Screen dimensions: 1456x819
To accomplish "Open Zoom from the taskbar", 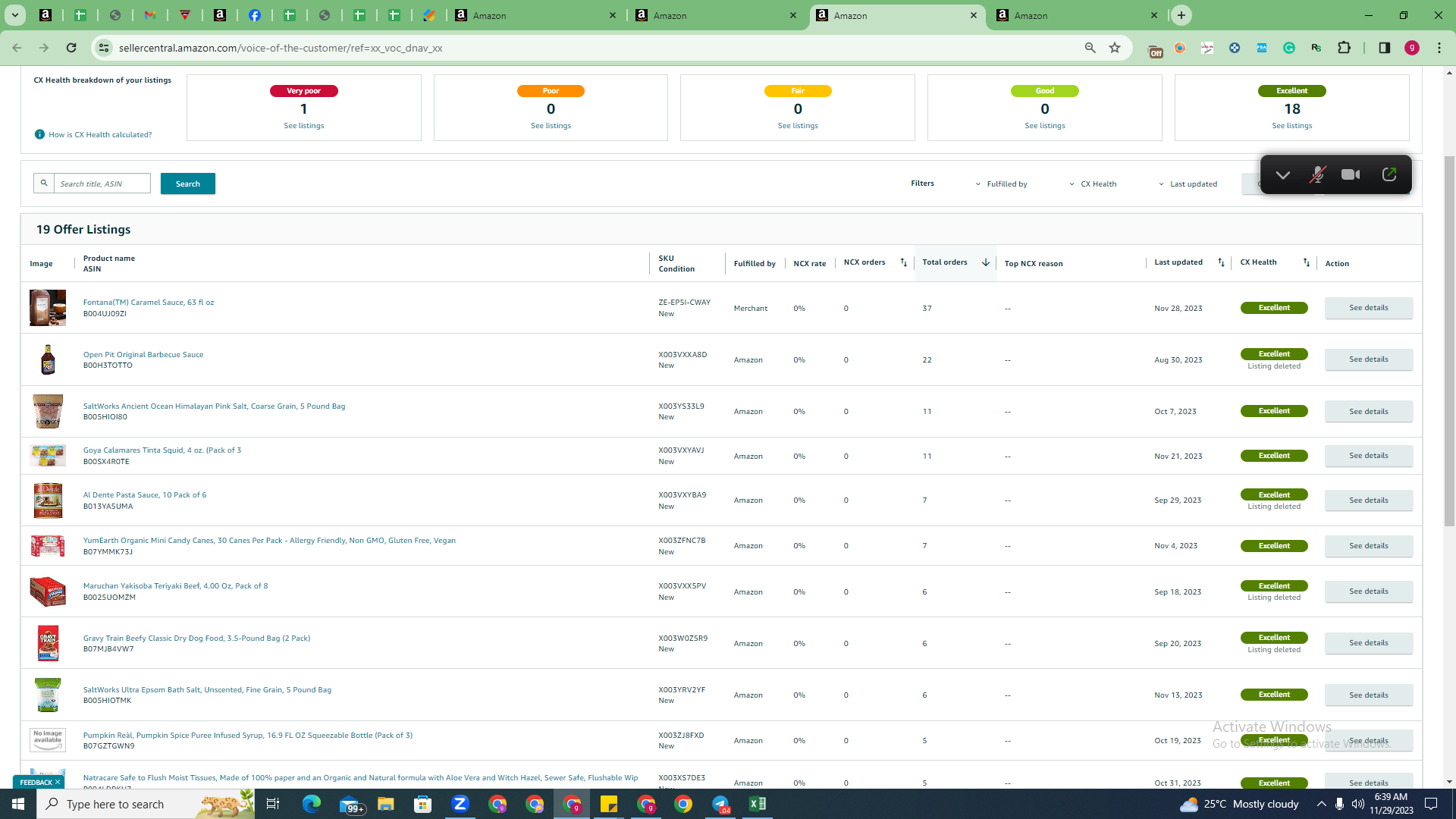I will [x=460, y=804].
